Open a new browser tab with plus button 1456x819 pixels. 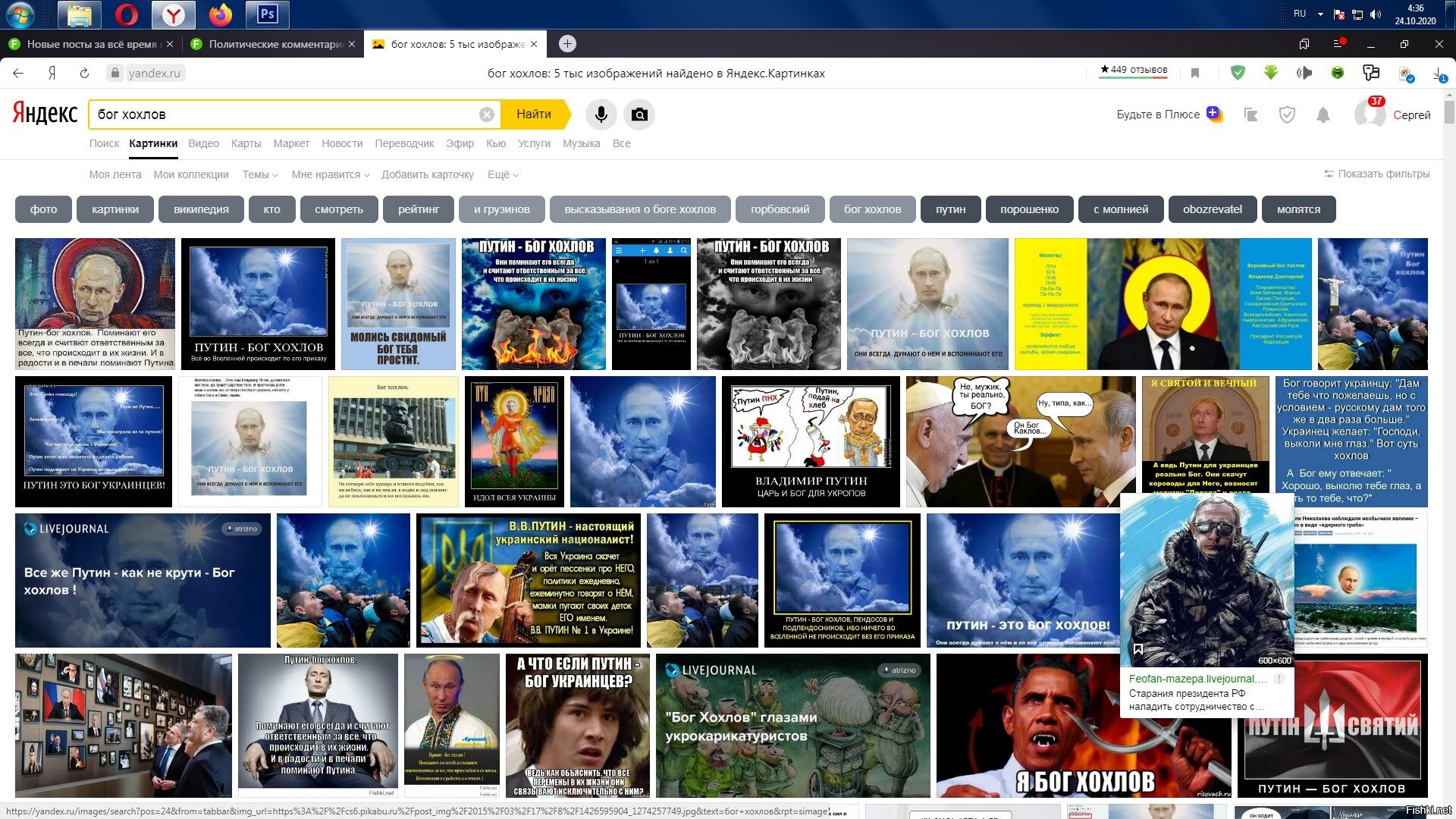coord(567,44)
